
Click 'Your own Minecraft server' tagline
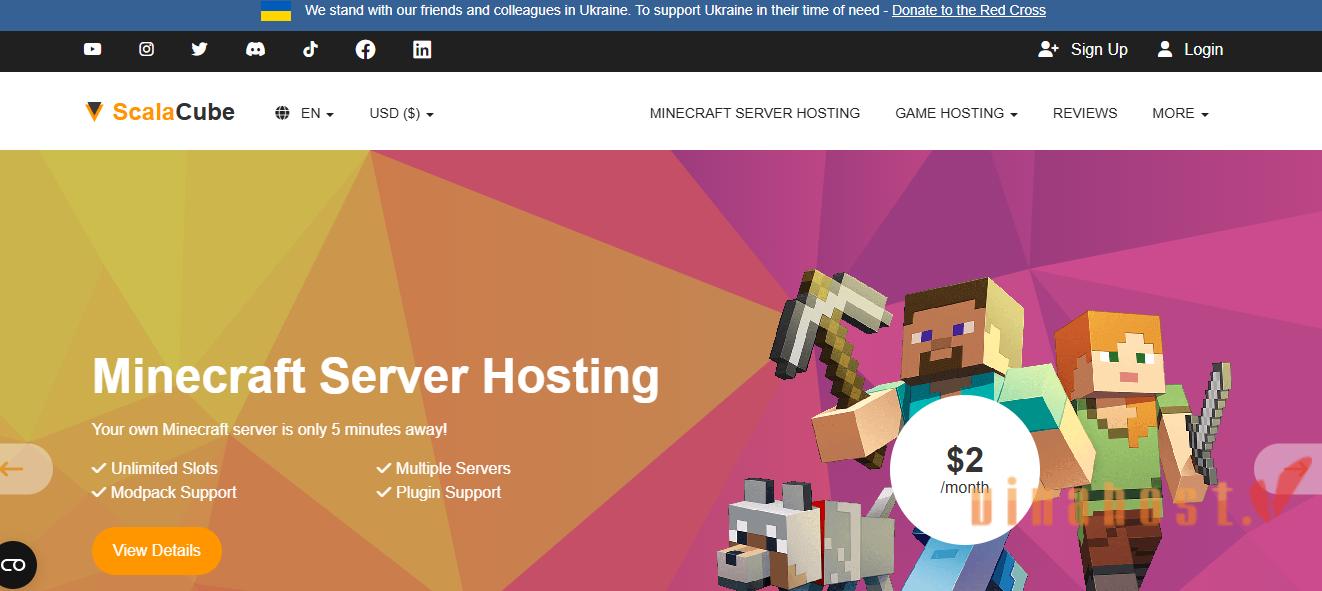click(270, 429)
